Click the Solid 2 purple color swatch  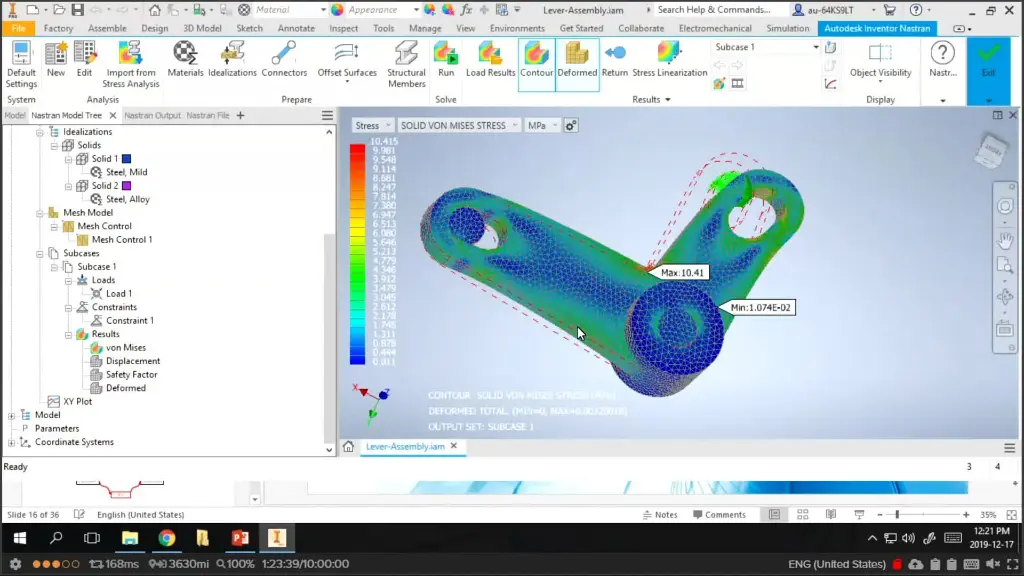tap(127, 185)
